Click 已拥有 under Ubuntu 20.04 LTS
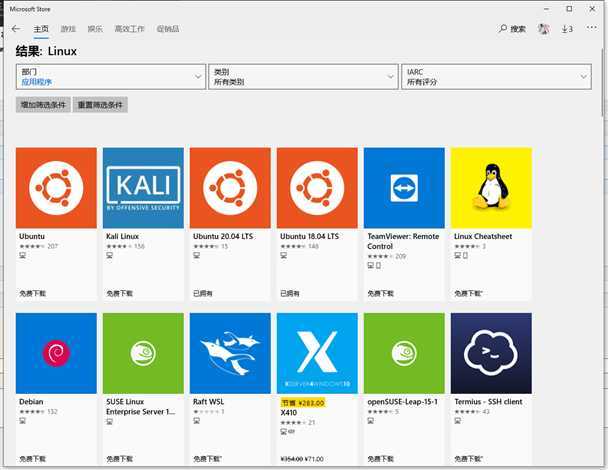 [x=203, y=294]
